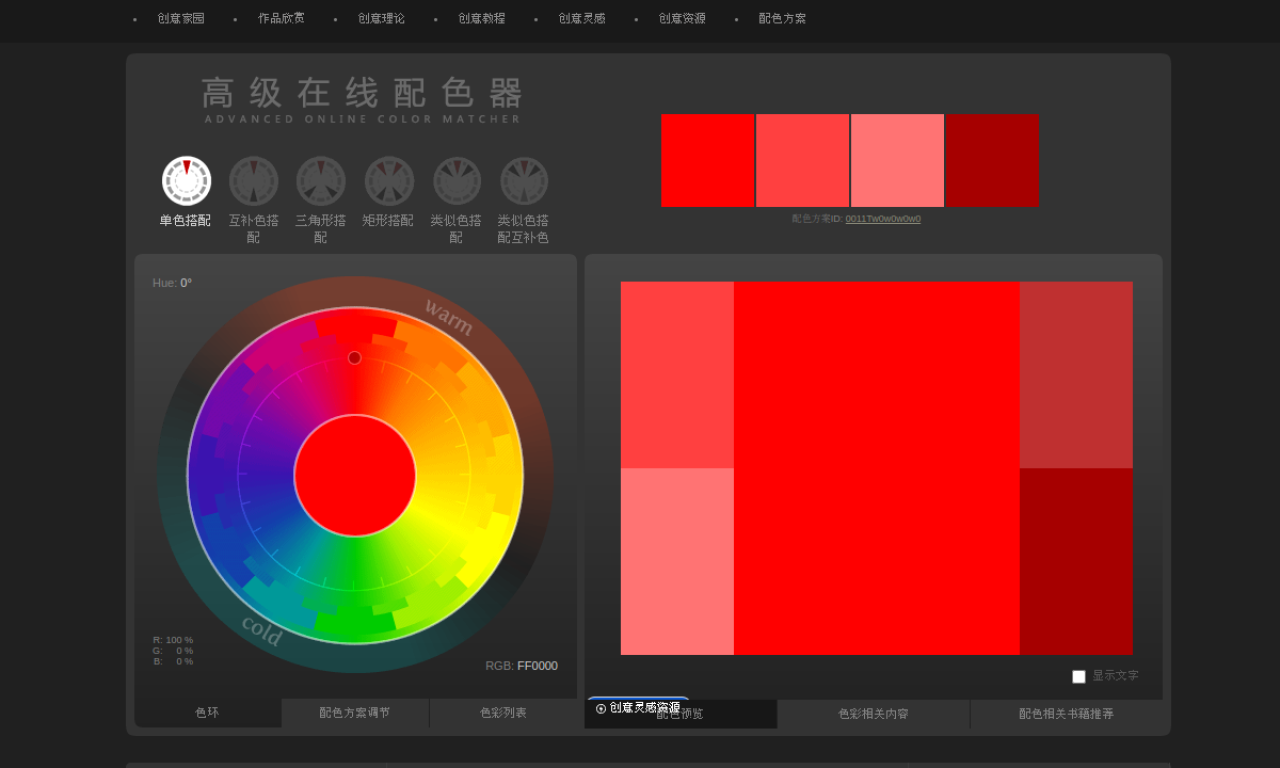Go to 配色方案 in top navigation
Image resolution: width=1280 pixels, height=768 pixels.
(x=782, y=18)
